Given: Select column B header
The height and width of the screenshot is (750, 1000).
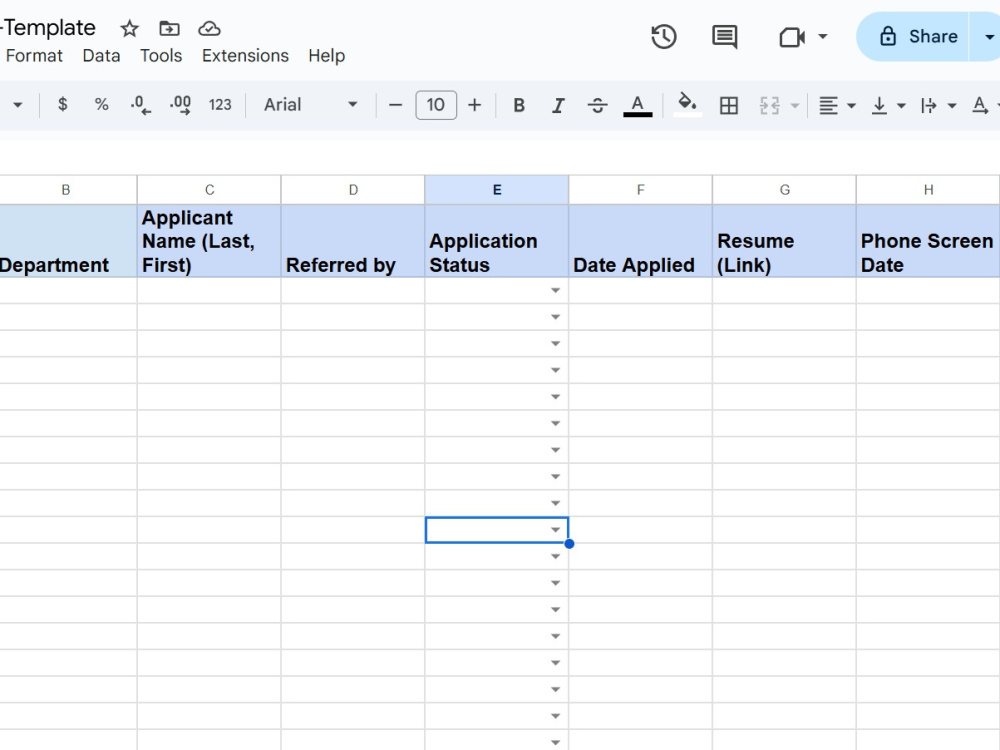Looking at the screenshot, I should [66, 190].
